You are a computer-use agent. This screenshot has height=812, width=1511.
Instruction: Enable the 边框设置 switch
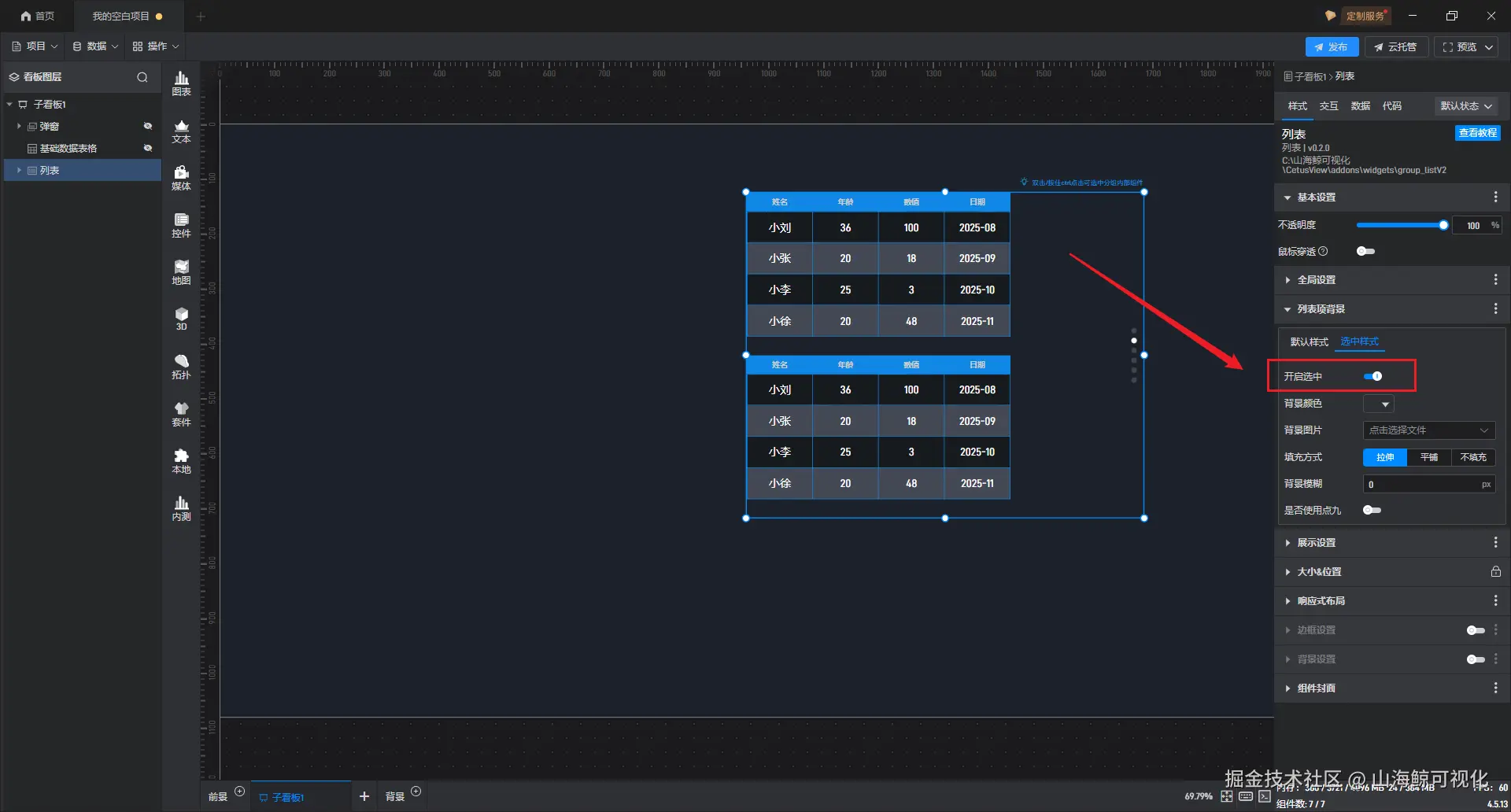tap(1476, 630)
